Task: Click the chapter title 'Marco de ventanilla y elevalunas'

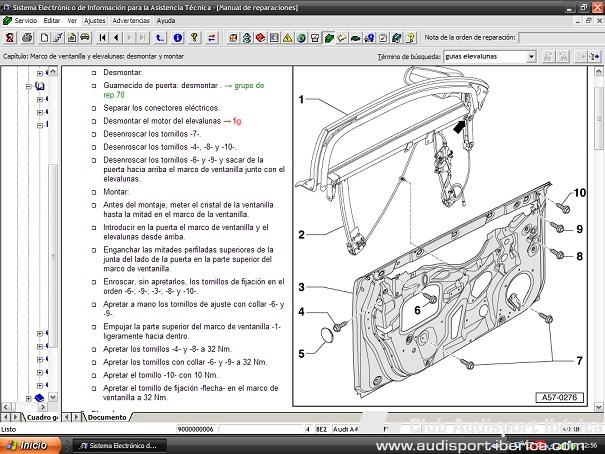Action: coord(77,56)
